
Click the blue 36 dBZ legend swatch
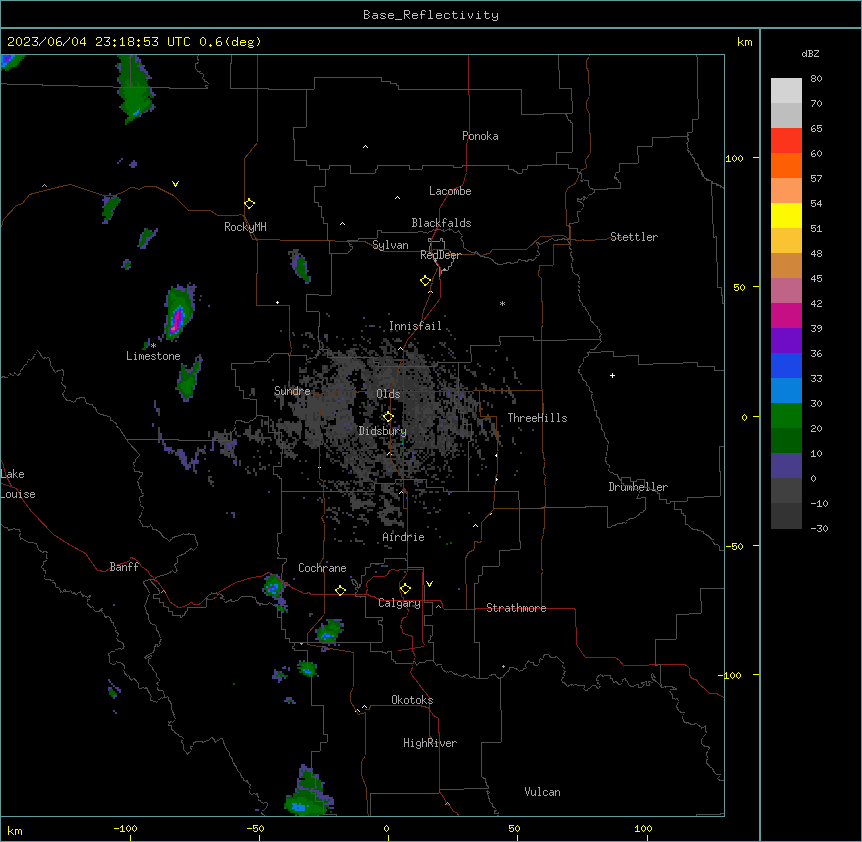pos(786,365)
